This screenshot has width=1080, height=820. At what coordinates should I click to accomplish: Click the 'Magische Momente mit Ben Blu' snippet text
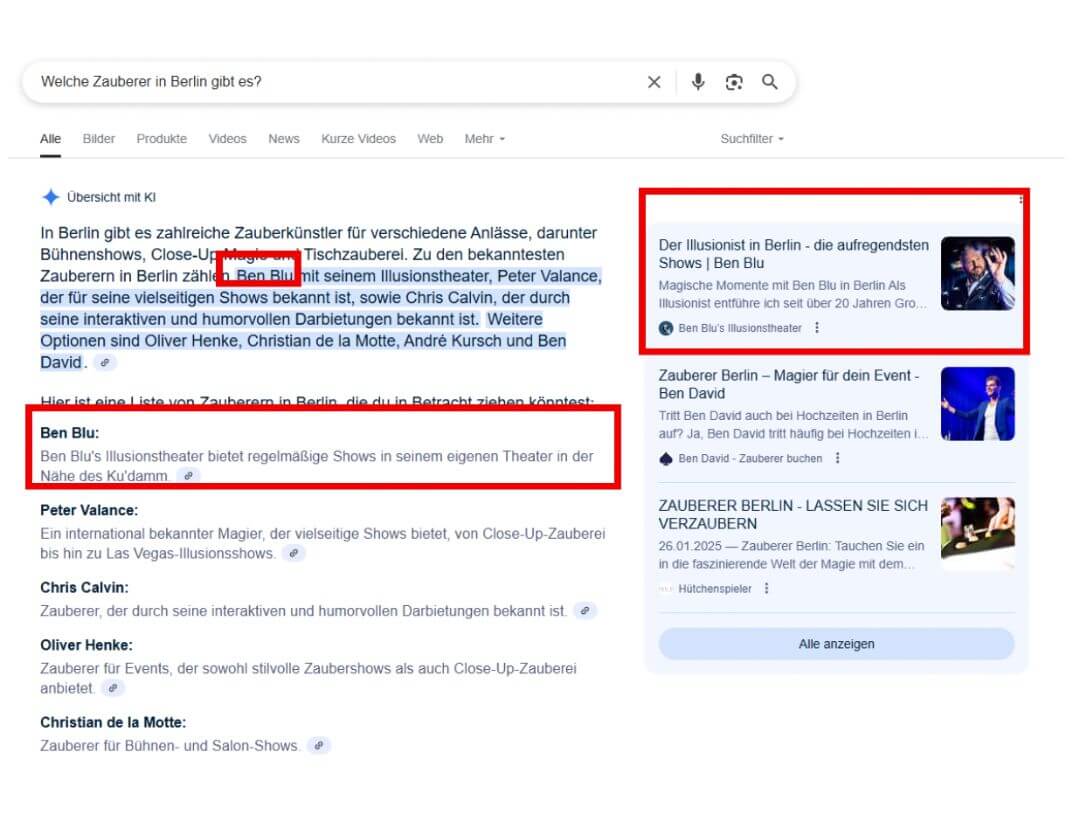[793, 294]
